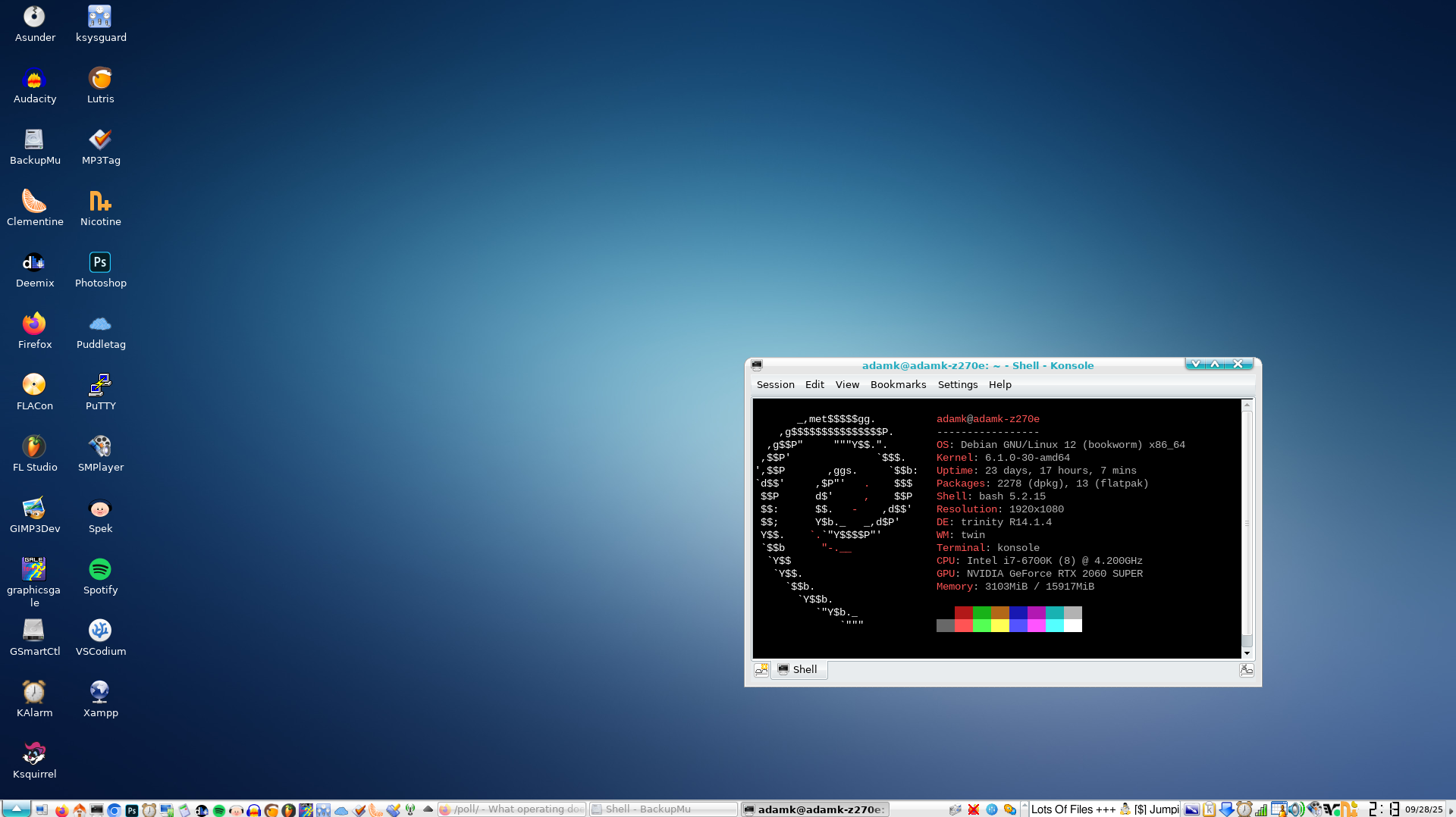This screenshot has width=1456, height=817.
Task: Switch to the Shell tab
Action: (799, 670)
